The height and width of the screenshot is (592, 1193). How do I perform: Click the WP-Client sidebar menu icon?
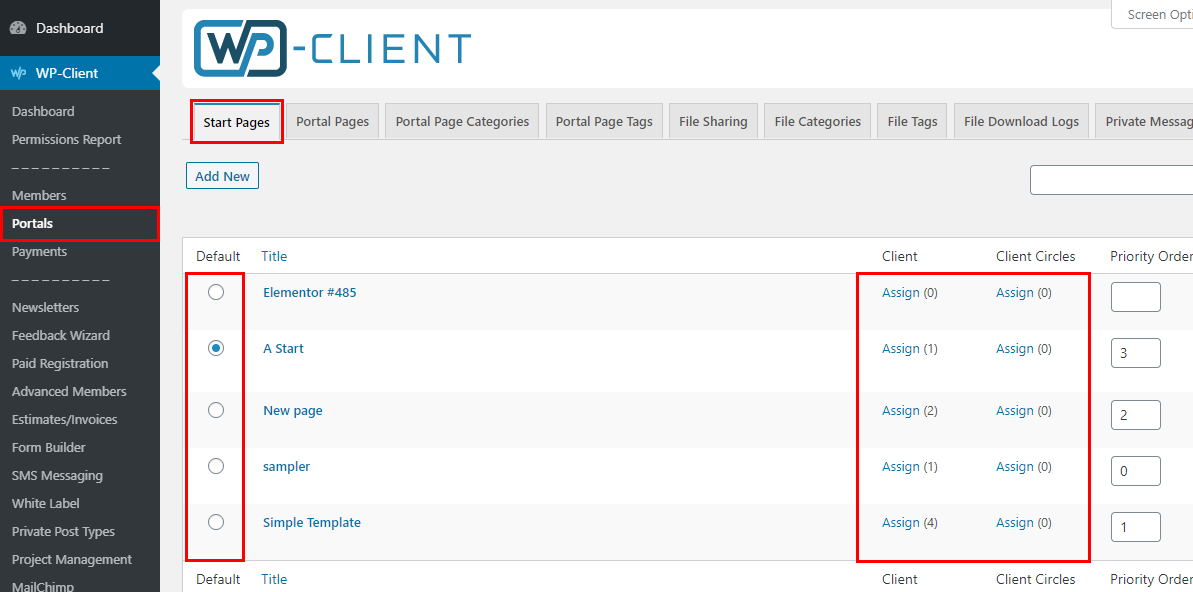pyautogui.click(x=19, y=74)
